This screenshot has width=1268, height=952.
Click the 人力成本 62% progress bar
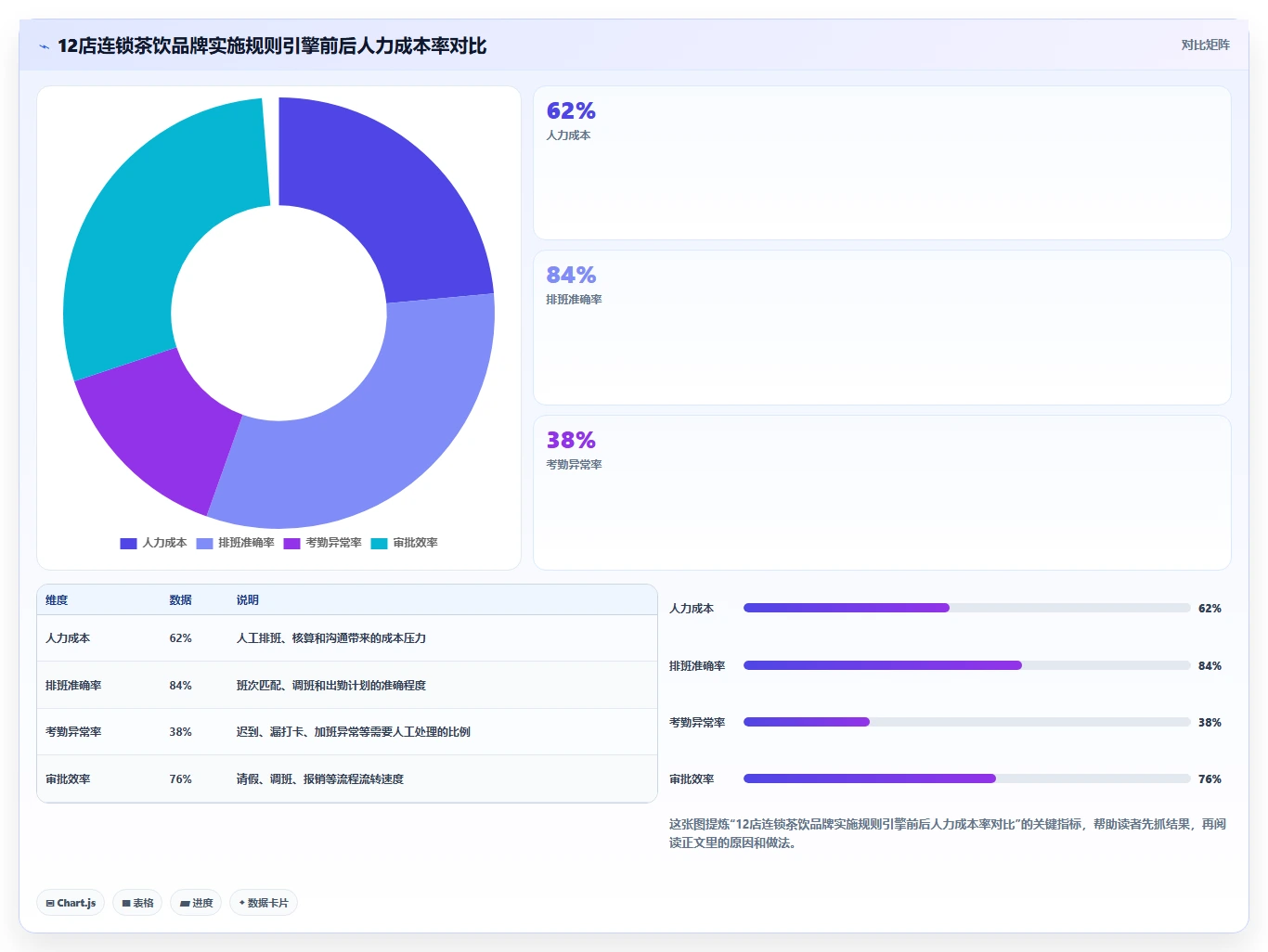tap(966, 608)
